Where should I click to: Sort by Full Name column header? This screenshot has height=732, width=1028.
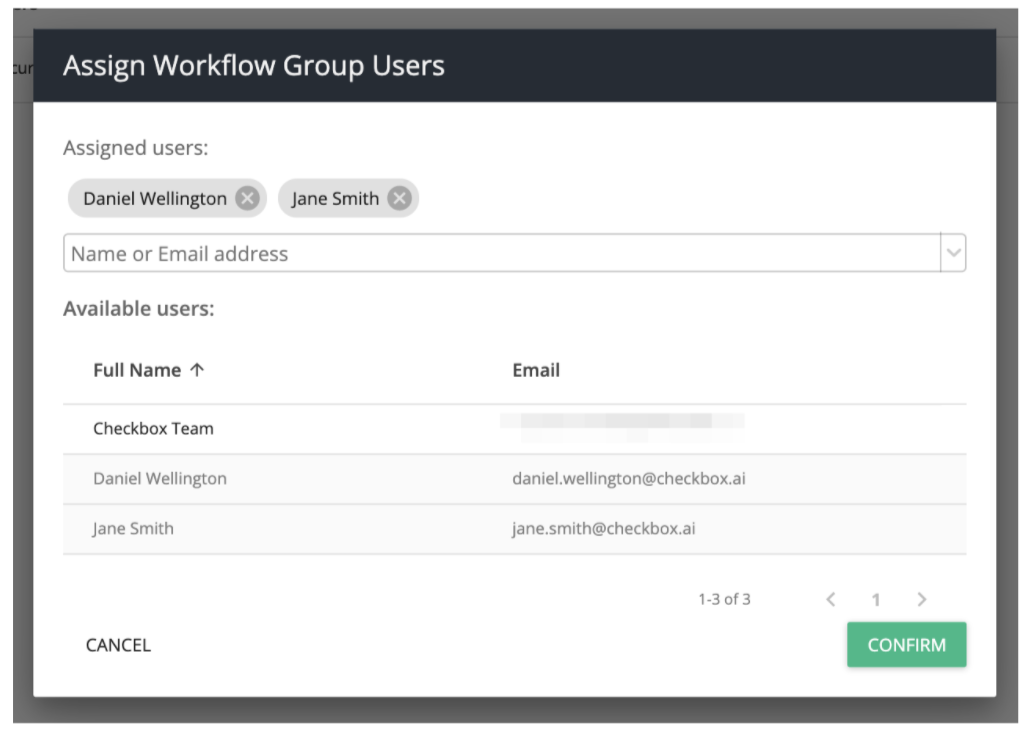(137, 370)
